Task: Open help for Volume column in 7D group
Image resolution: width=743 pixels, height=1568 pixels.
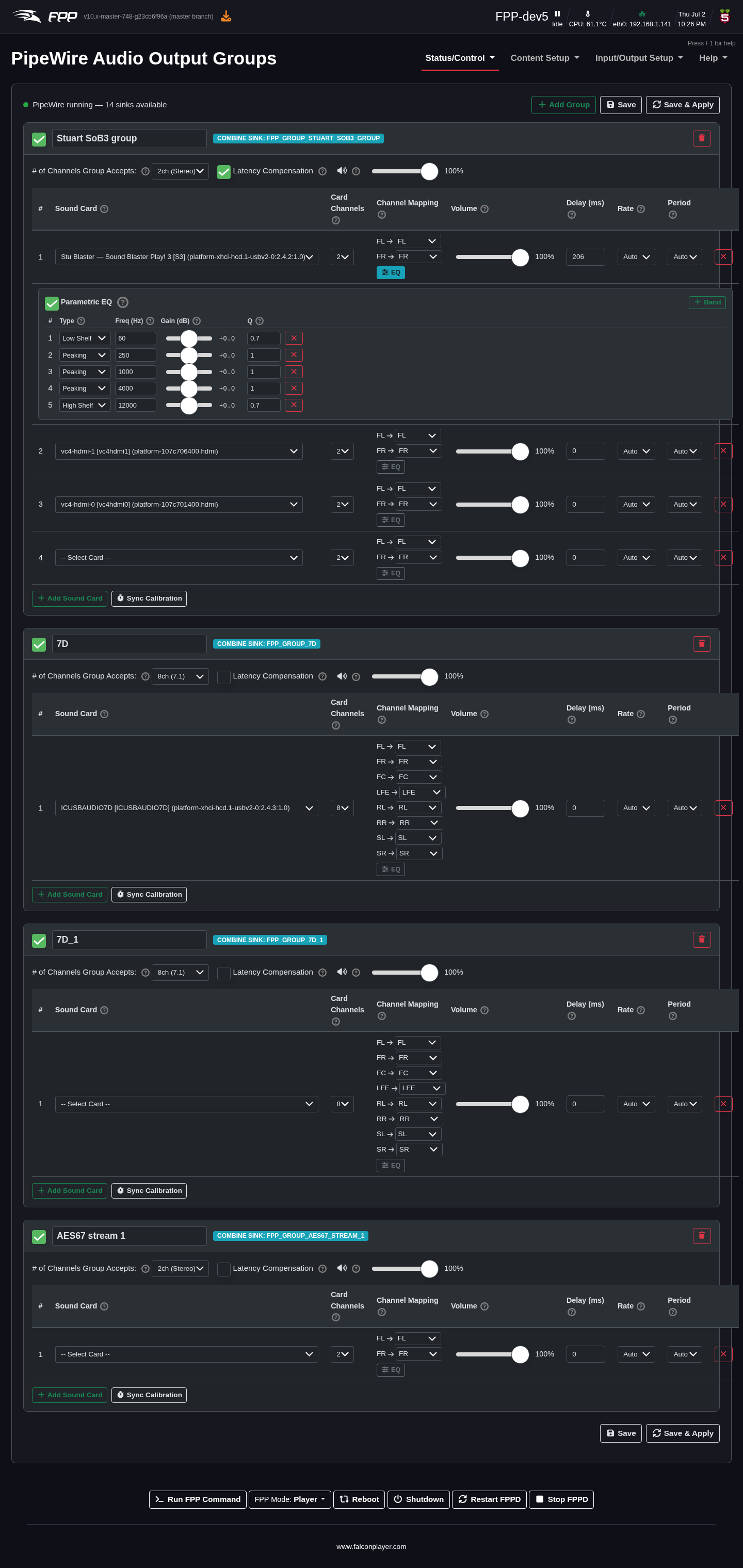Action: 484,714
